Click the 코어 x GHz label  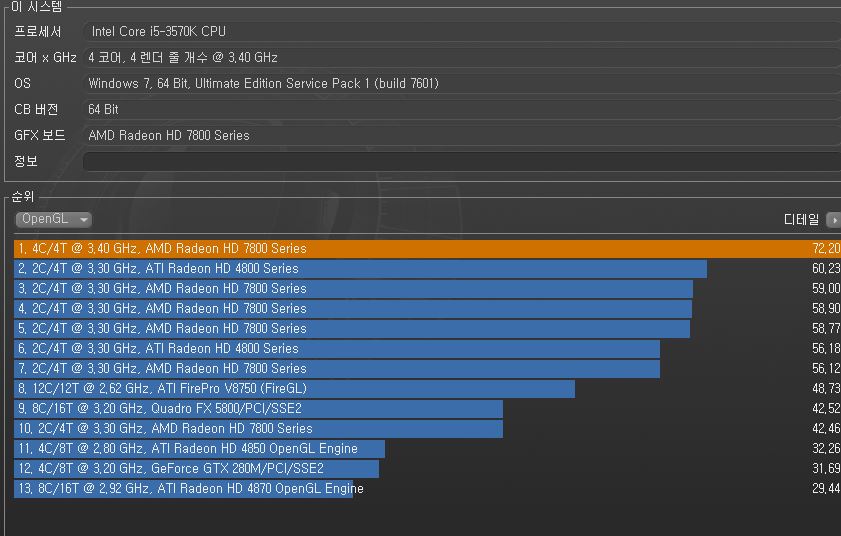click(x=45, y=57)
